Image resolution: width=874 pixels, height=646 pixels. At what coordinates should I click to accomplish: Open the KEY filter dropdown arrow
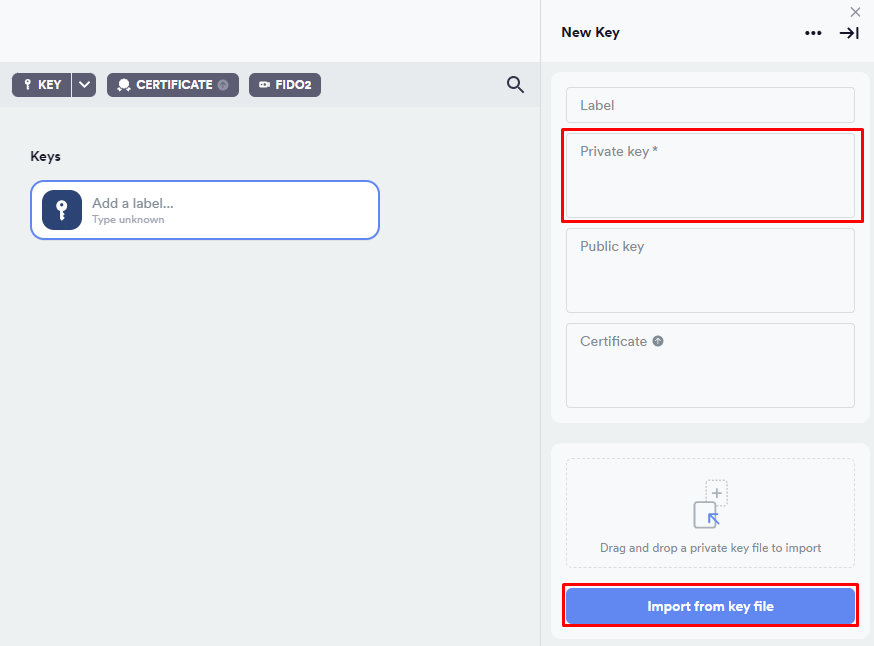[84, 85]
